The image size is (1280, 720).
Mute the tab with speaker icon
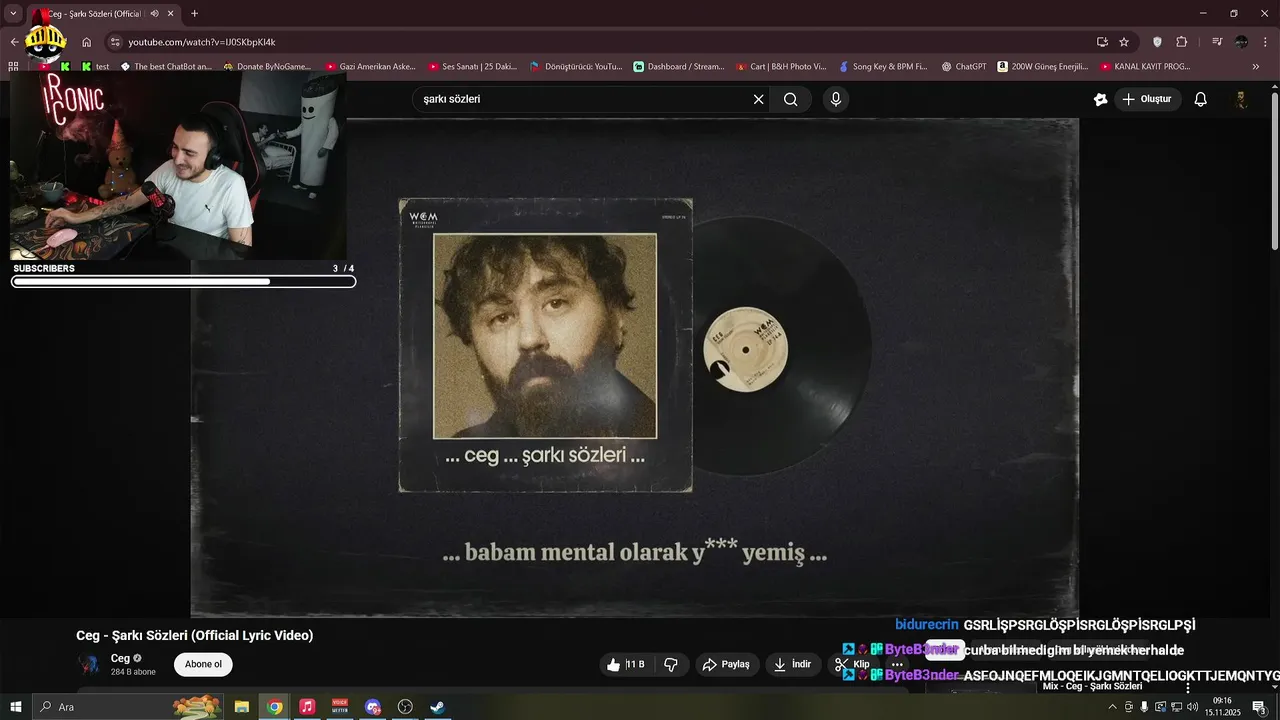[154, 14]
